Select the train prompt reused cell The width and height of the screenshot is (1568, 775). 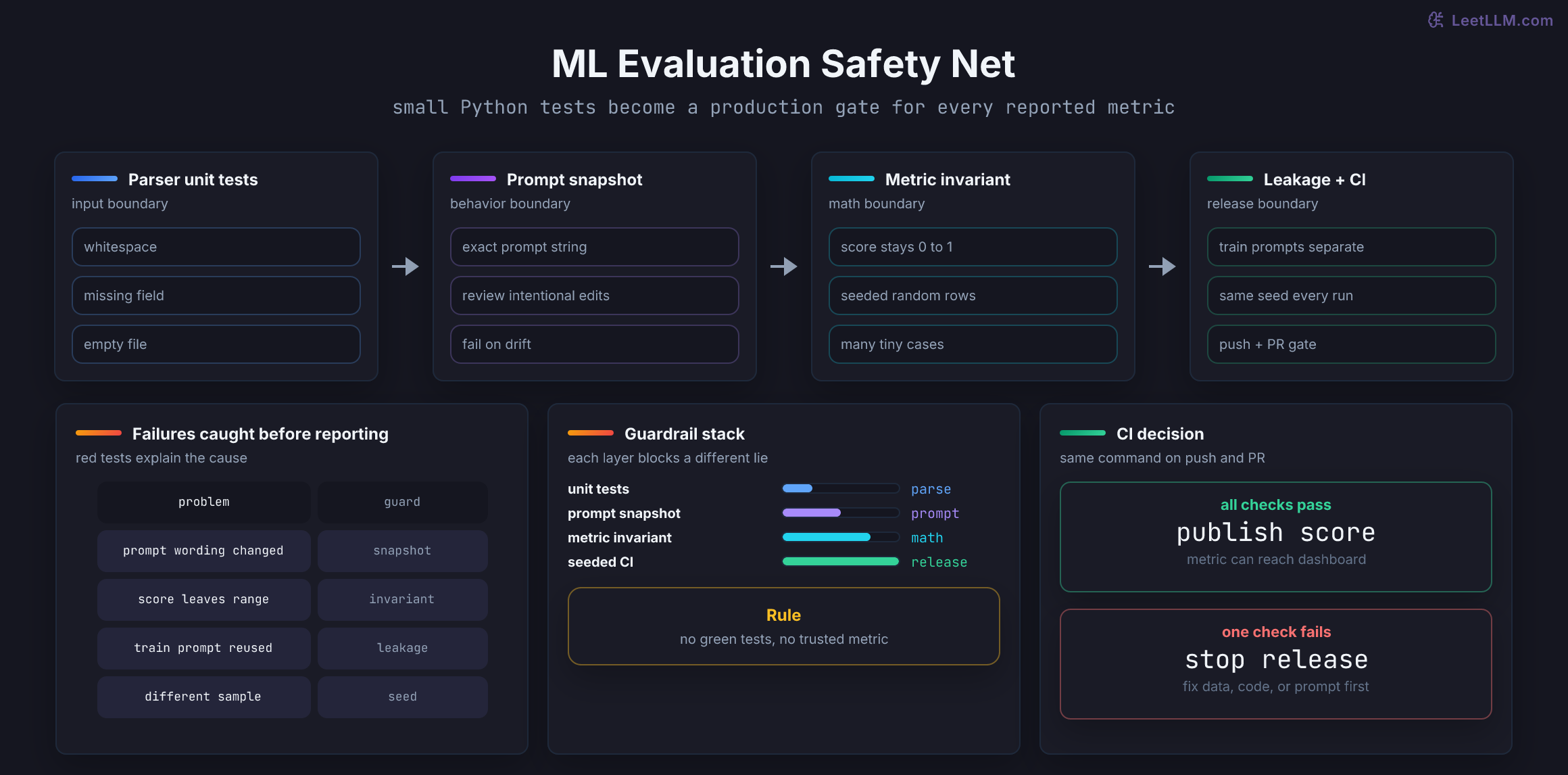pyautogui.click(x=203, y=648)
